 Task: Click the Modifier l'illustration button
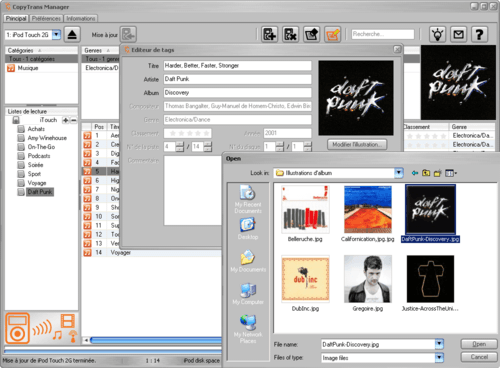[x=357, y=145]
